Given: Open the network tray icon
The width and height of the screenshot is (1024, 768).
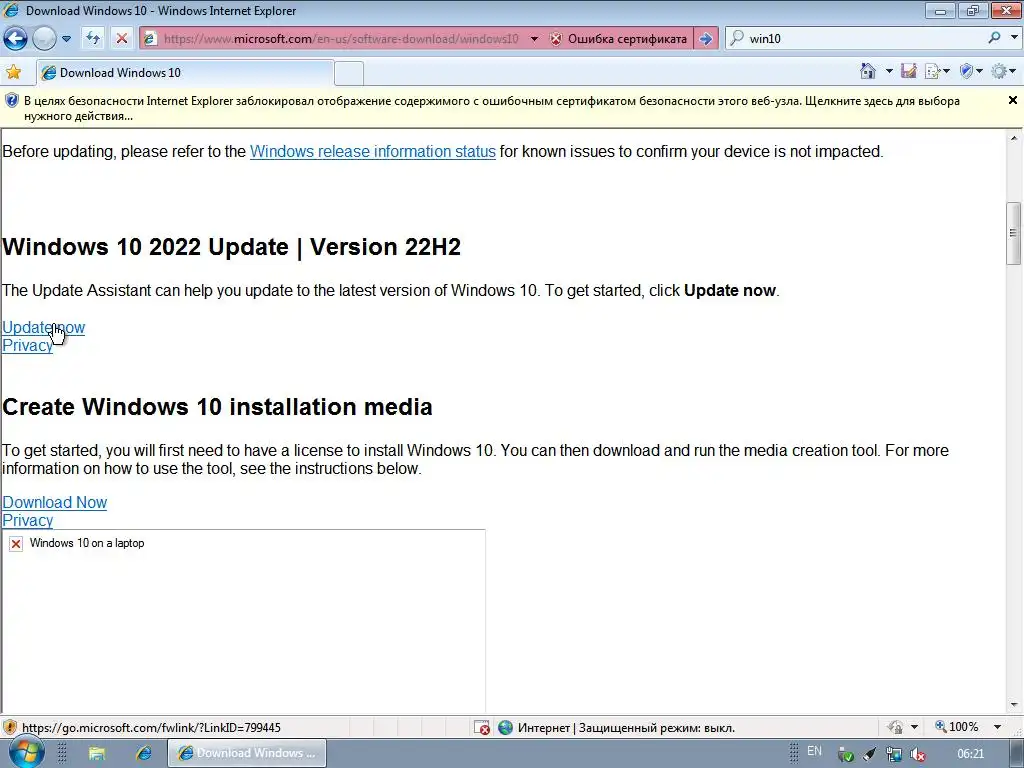Looking at the screenshot, I should [893, 754].
